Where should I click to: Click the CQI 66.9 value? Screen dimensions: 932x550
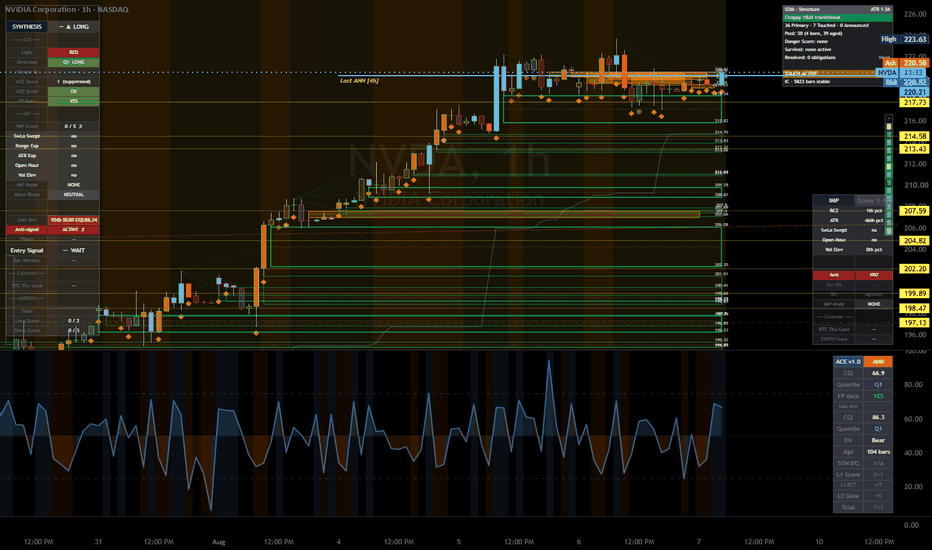[x=878, y=373]
